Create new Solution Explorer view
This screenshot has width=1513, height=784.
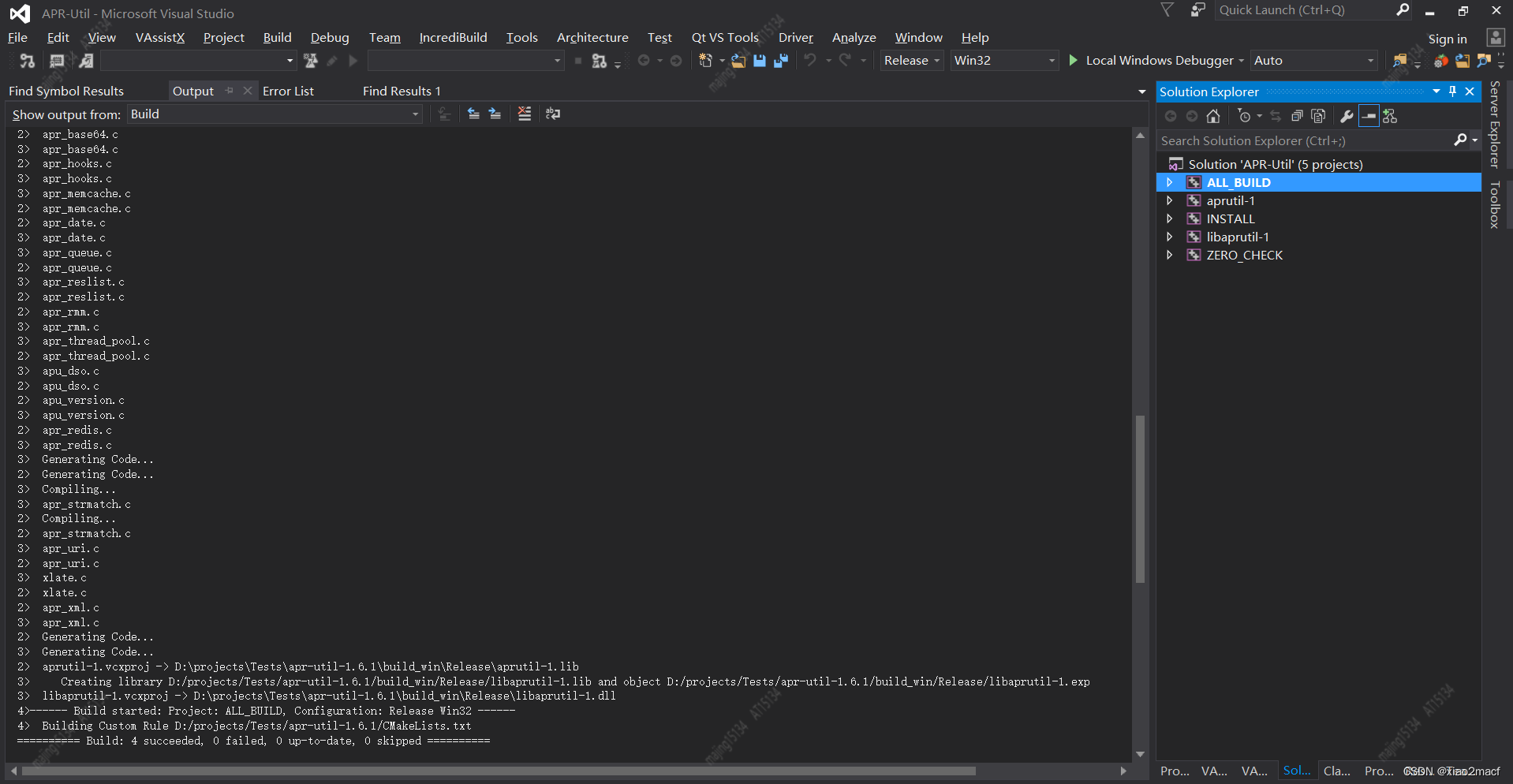(1390, 115)
